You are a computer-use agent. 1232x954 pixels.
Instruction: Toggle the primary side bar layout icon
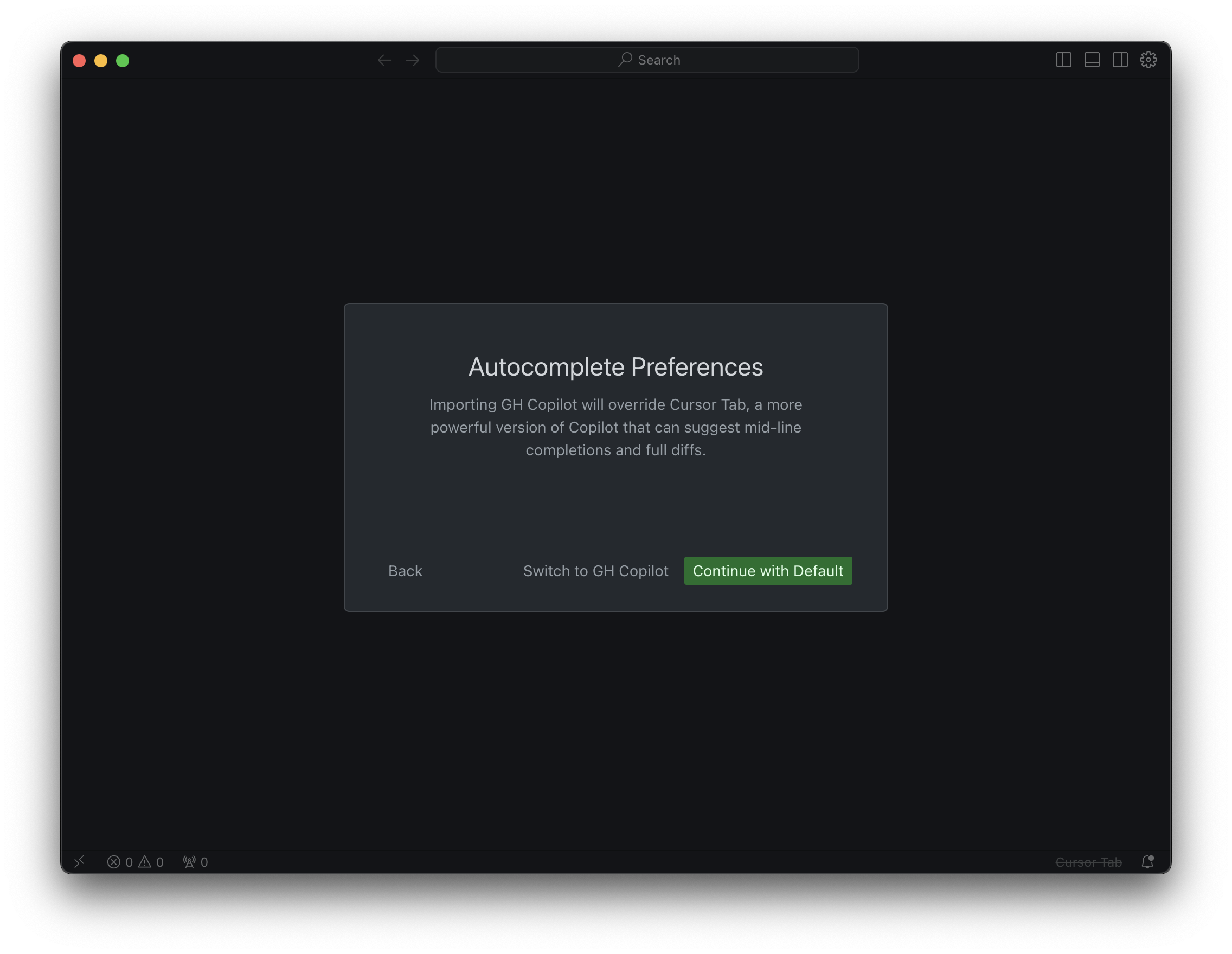click(1063, 60)
